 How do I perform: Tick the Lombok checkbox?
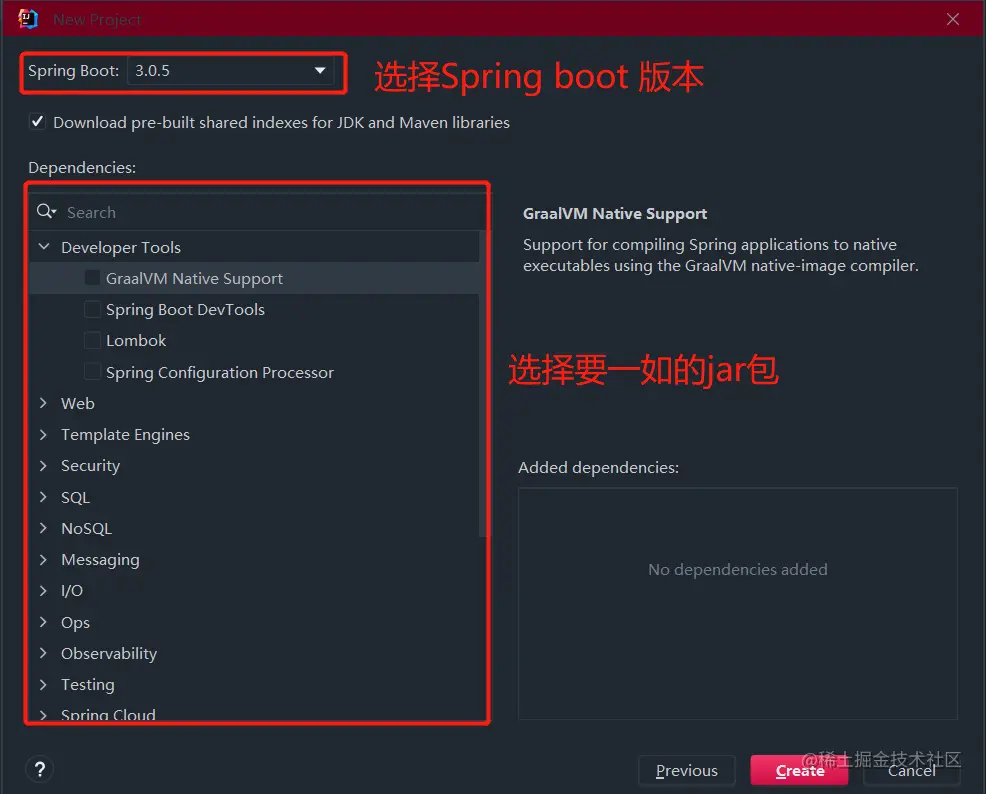pyautogui.click(x=92, y=340)
